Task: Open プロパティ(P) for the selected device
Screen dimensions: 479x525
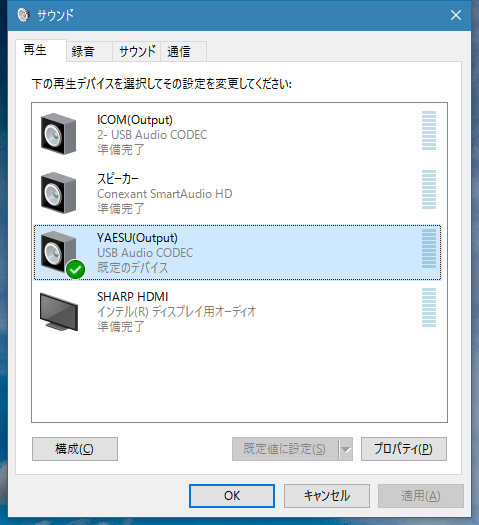Action: [x=404, y=449]
